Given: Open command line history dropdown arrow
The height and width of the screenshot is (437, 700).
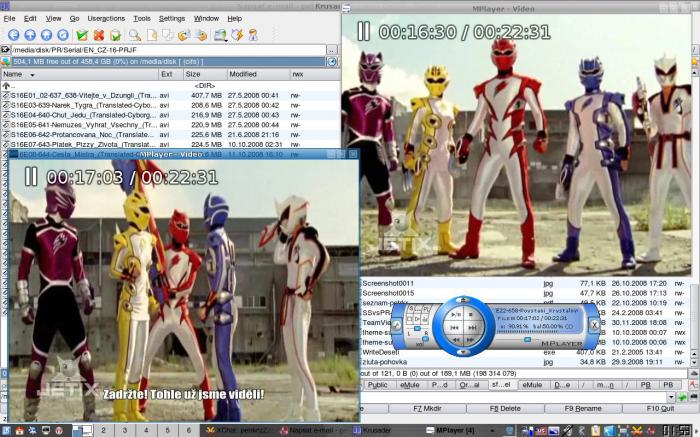Looking at the screenshot, I should [x=671, y=397].
